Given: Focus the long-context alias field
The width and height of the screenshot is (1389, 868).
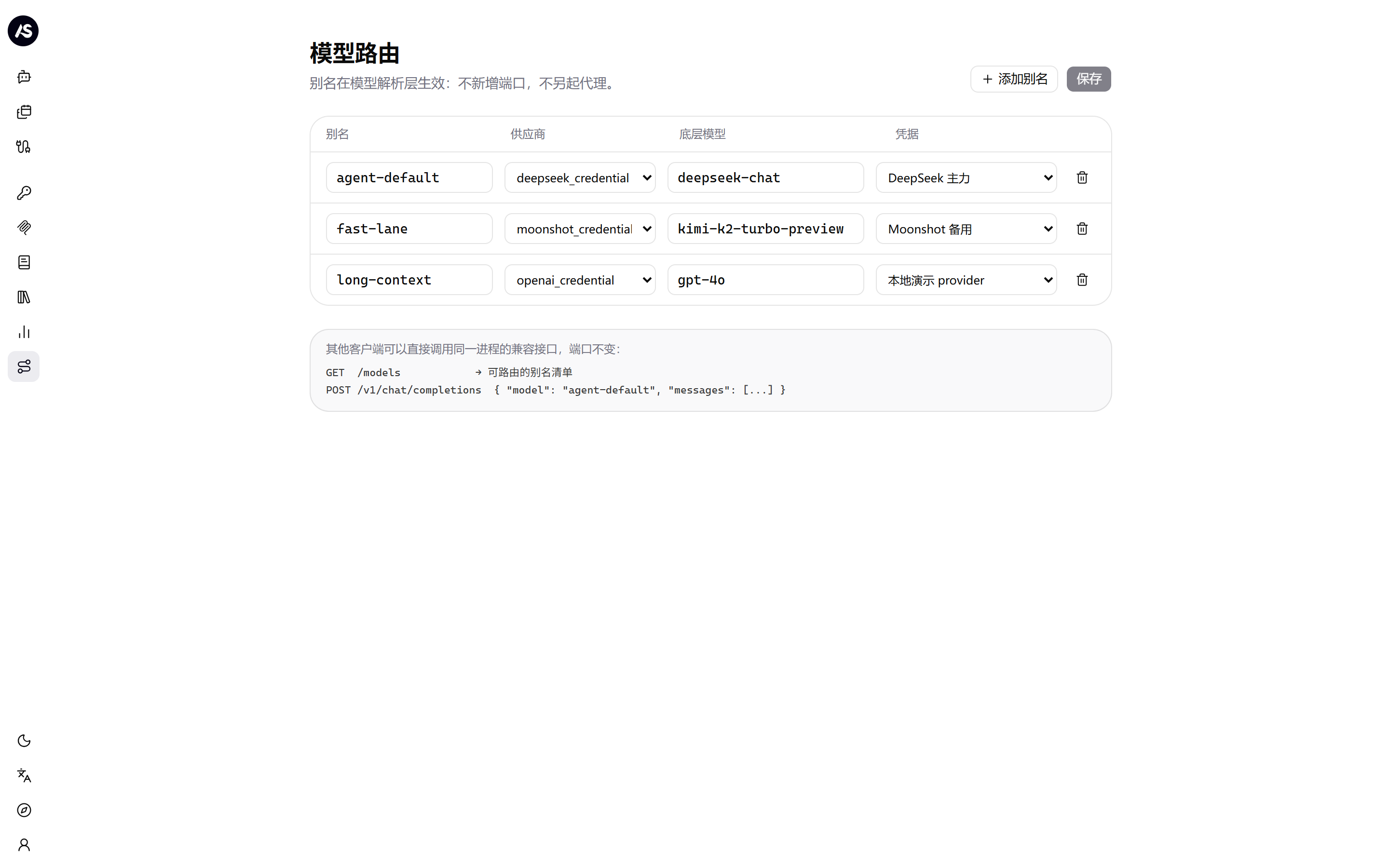Looking at the screenshot, I should [x=409, y=280].
